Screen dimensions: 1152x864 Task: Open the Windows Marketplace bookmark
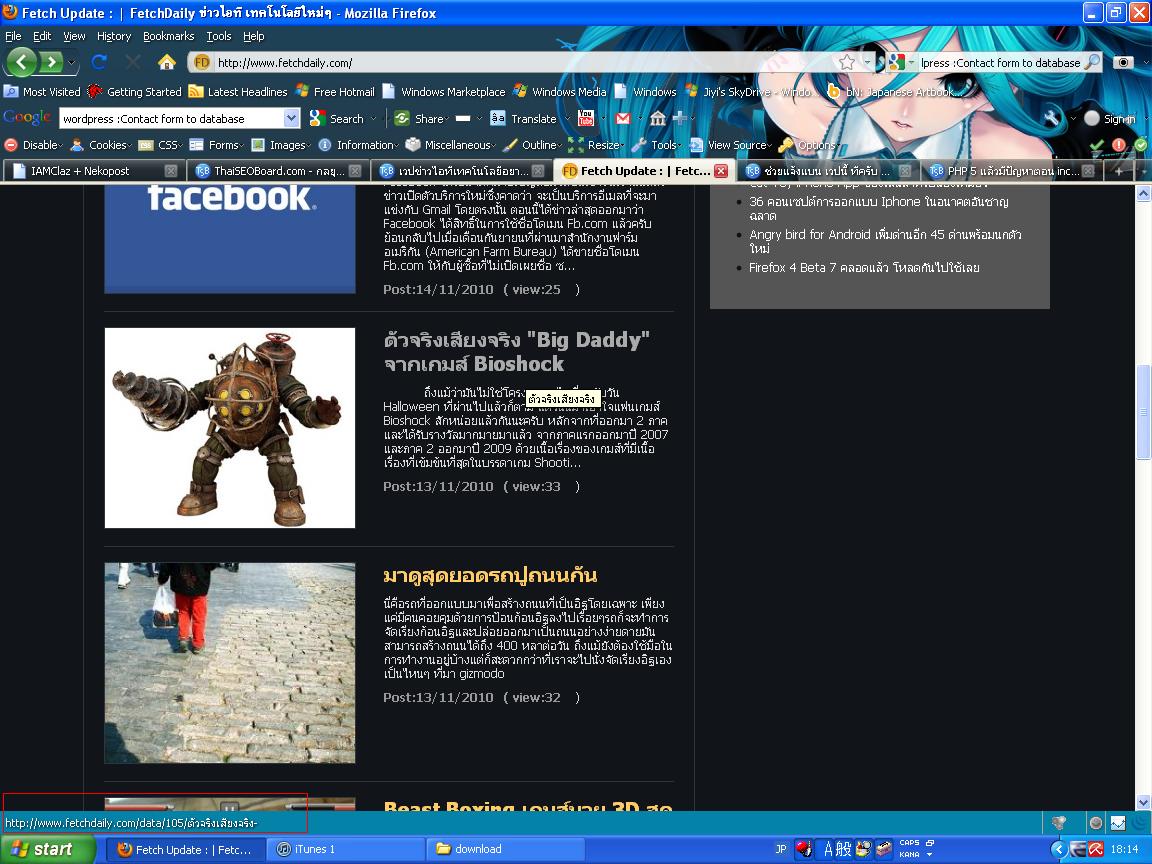(x=444, y=92)
